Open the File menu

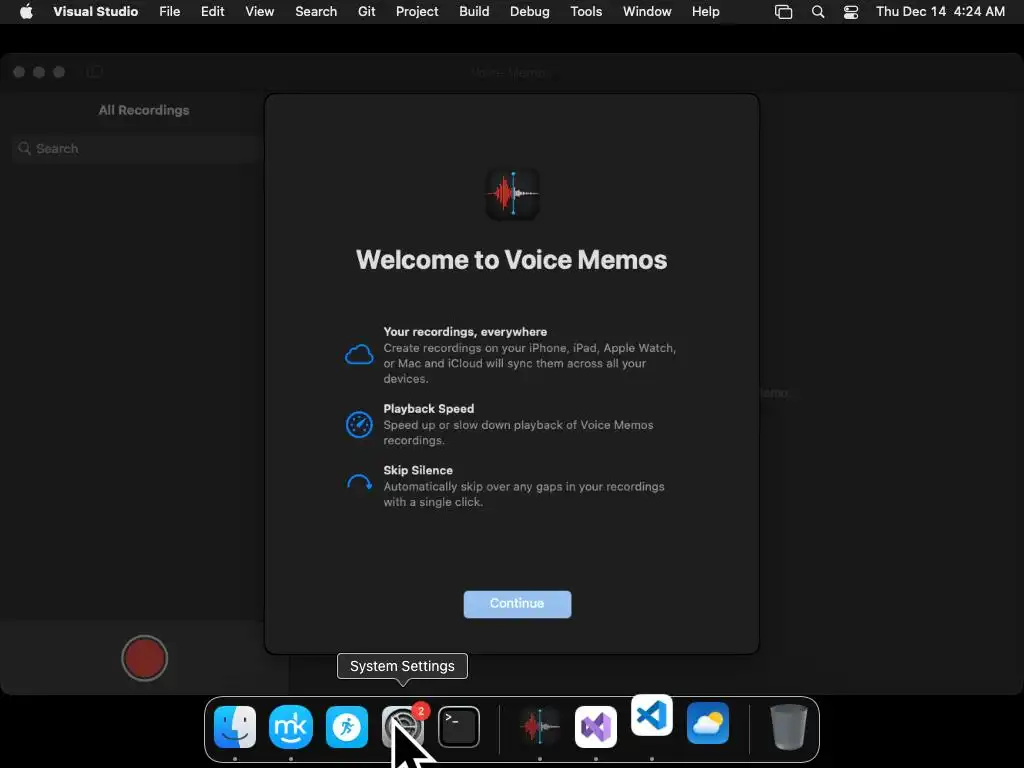pyautogui.click(x=170, y=11)
